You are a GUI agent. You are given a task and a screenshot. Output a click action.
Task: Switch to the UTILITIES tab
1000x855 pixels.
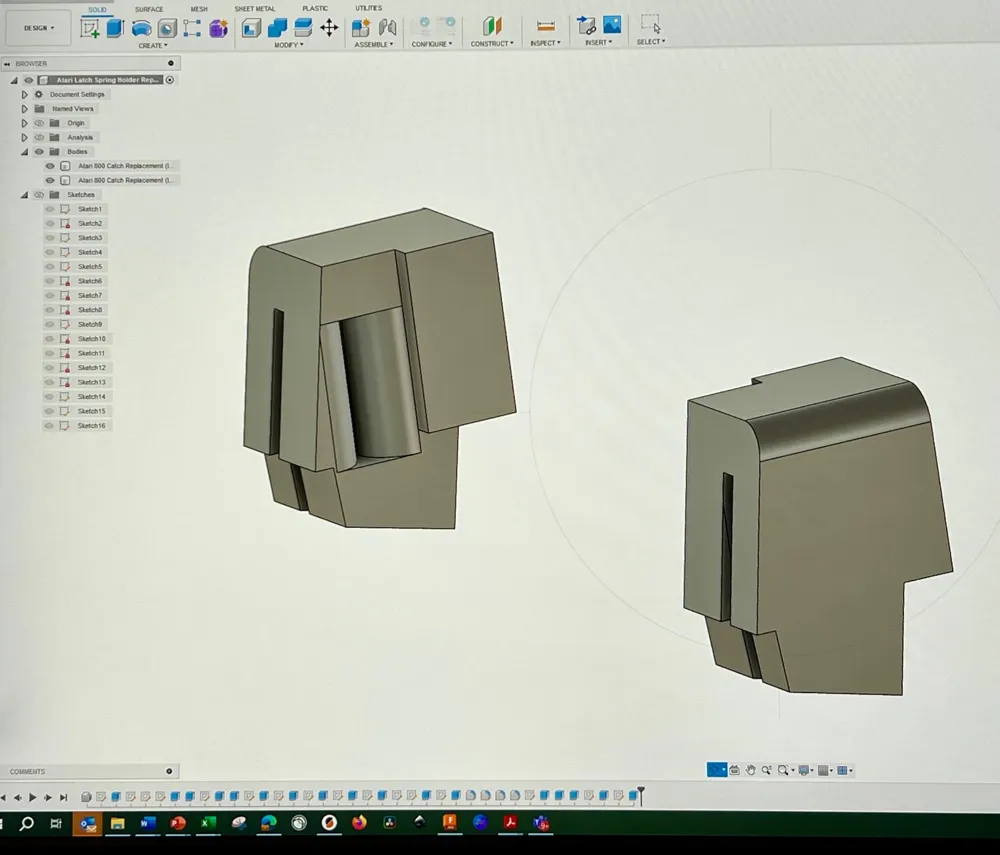tap(369, 8)
